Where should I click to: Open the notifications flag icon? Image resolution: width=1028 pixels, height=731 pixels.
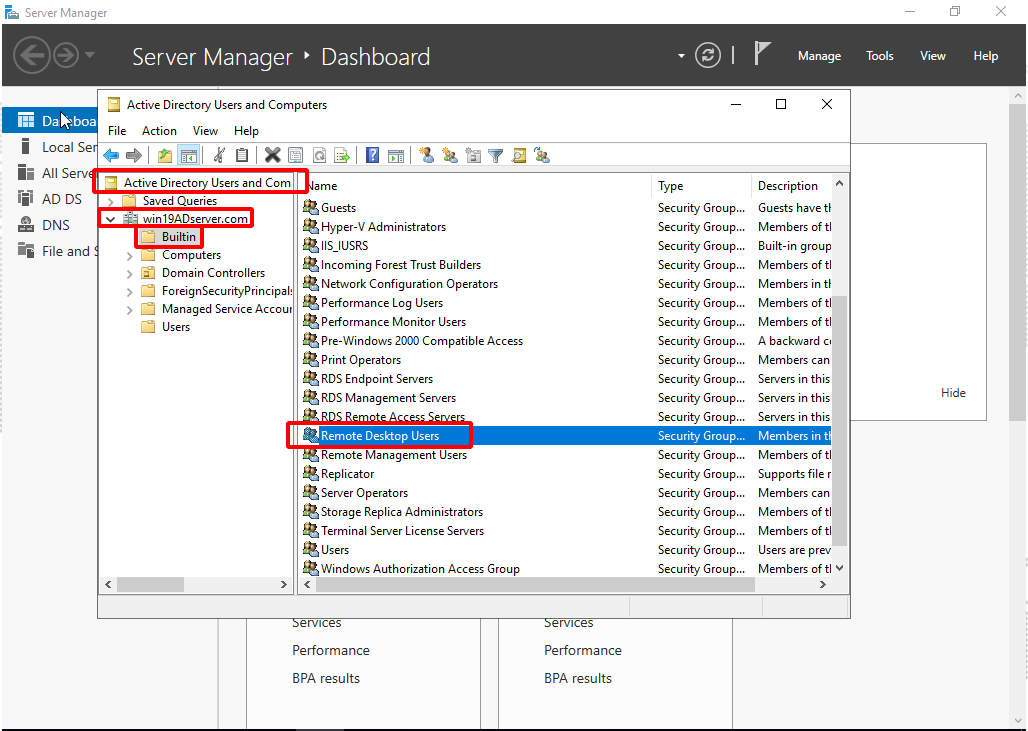[762, 54]
